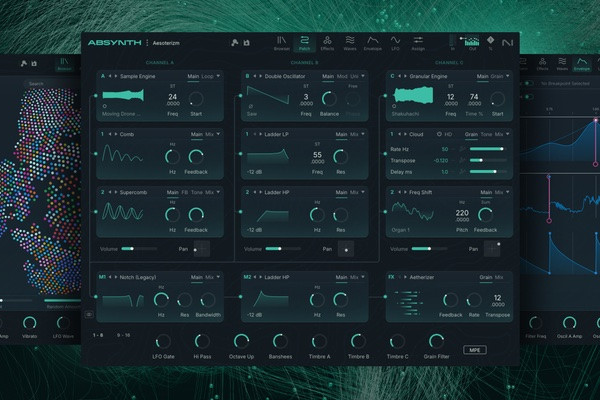Open Comb module dropdown arrow

click(x=218, y=134)
